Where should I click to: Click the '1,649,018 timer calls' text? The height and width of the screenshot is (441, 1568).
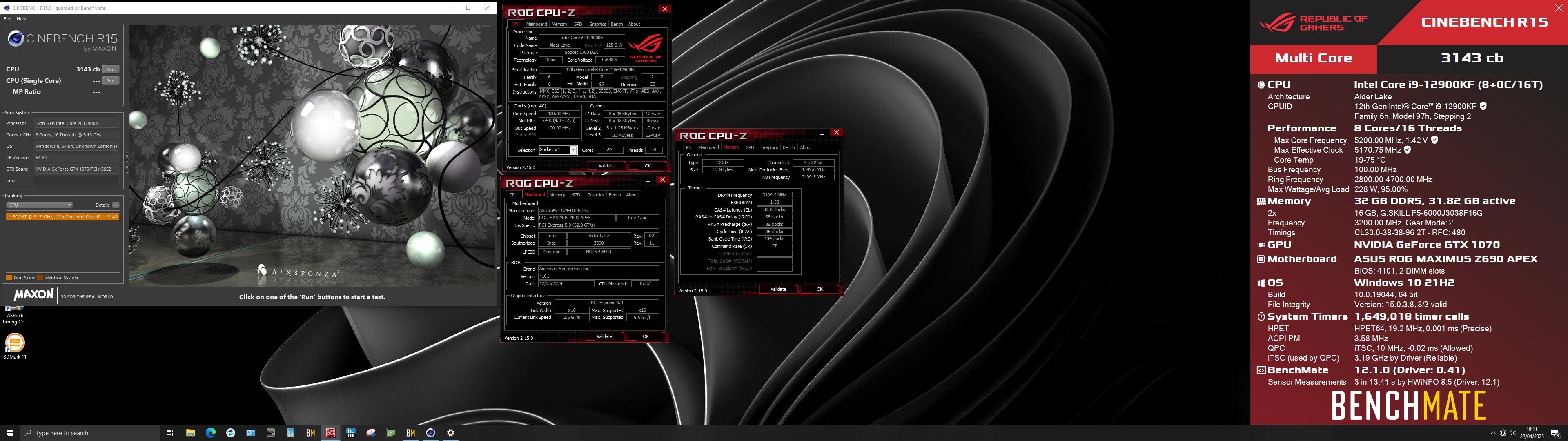coord(1412,317)
